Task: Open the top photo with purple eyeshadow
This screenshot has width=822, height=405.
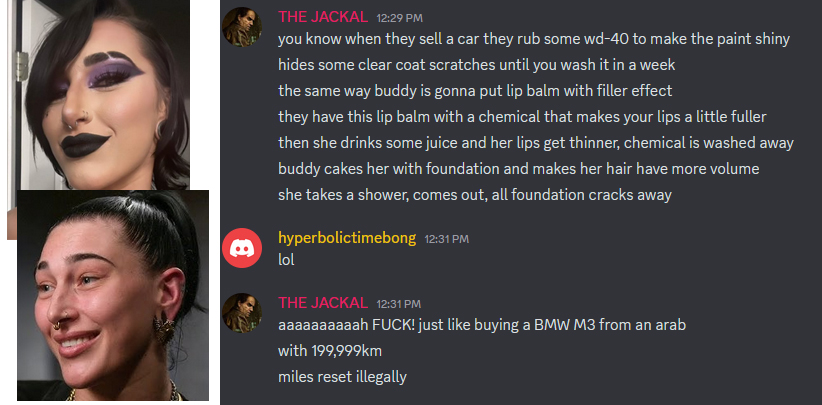Action: pos(99,95)
